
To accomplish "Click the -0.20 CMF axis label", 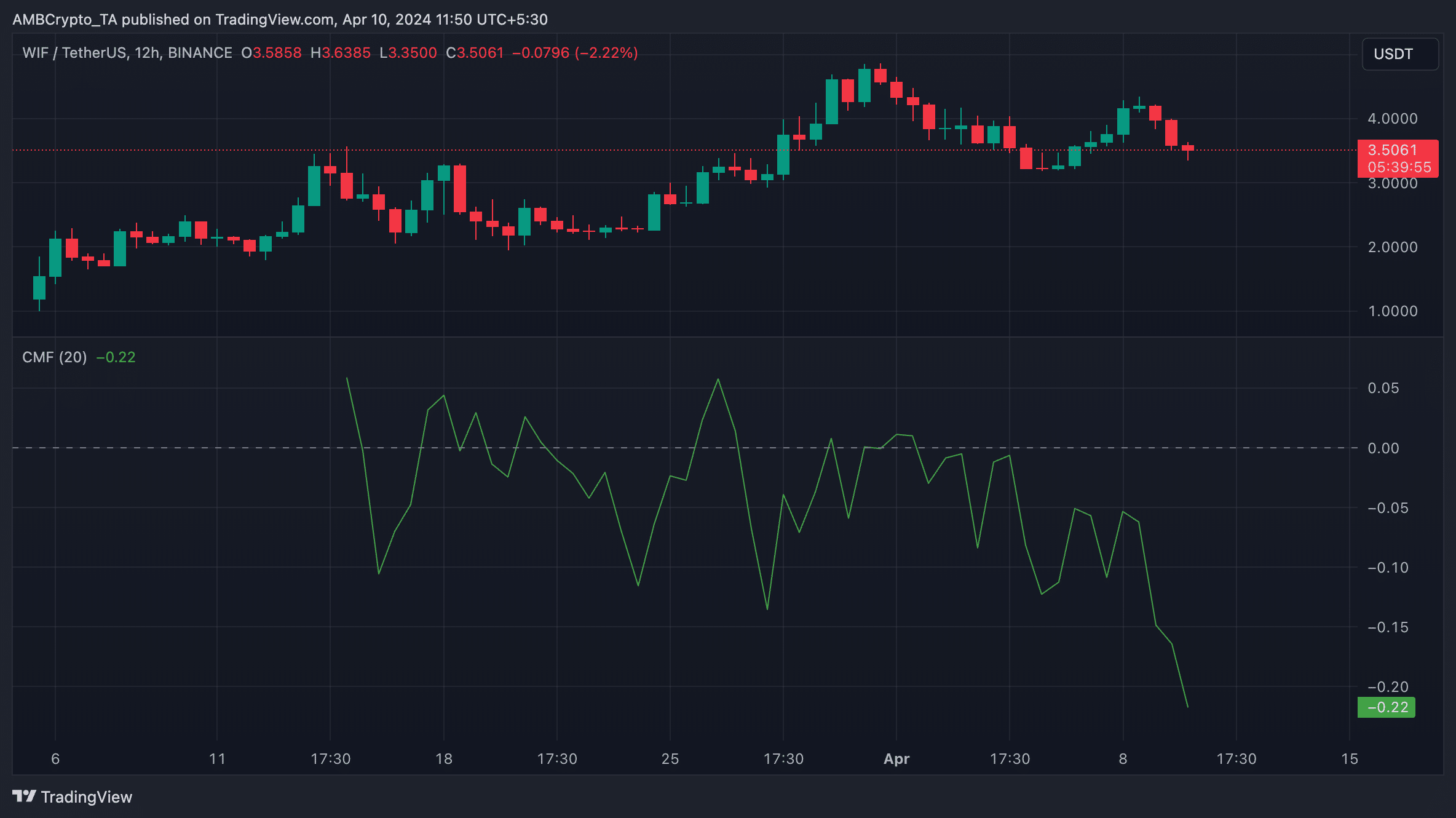I will 1387,687.
